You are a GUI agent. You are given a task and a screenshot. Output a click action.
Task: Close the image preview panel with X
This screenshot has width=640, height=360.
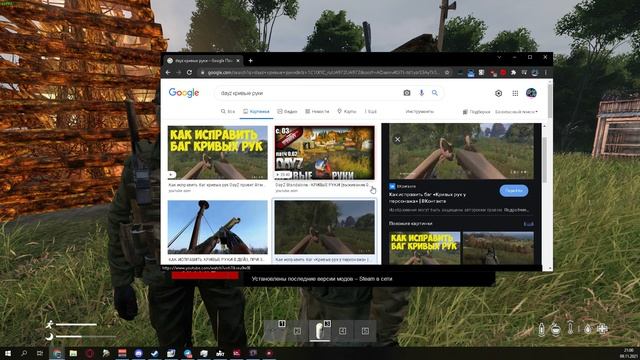click(x=397, y=139)
